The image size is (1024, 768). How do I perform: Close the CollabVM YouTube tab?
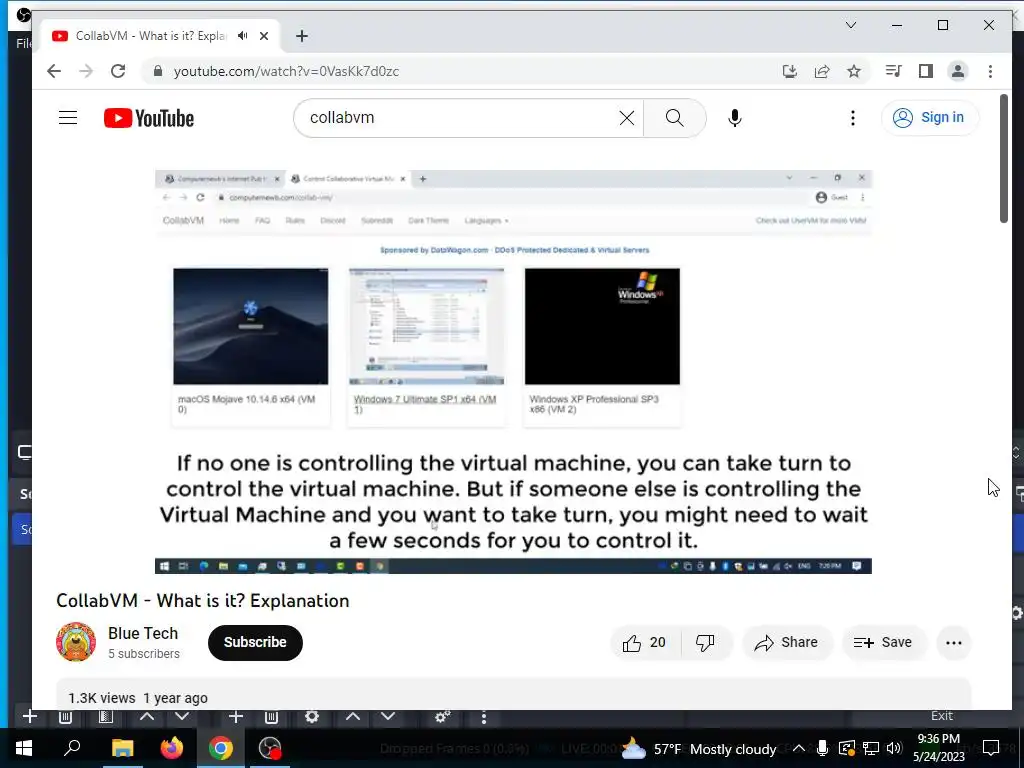point(264,36)
